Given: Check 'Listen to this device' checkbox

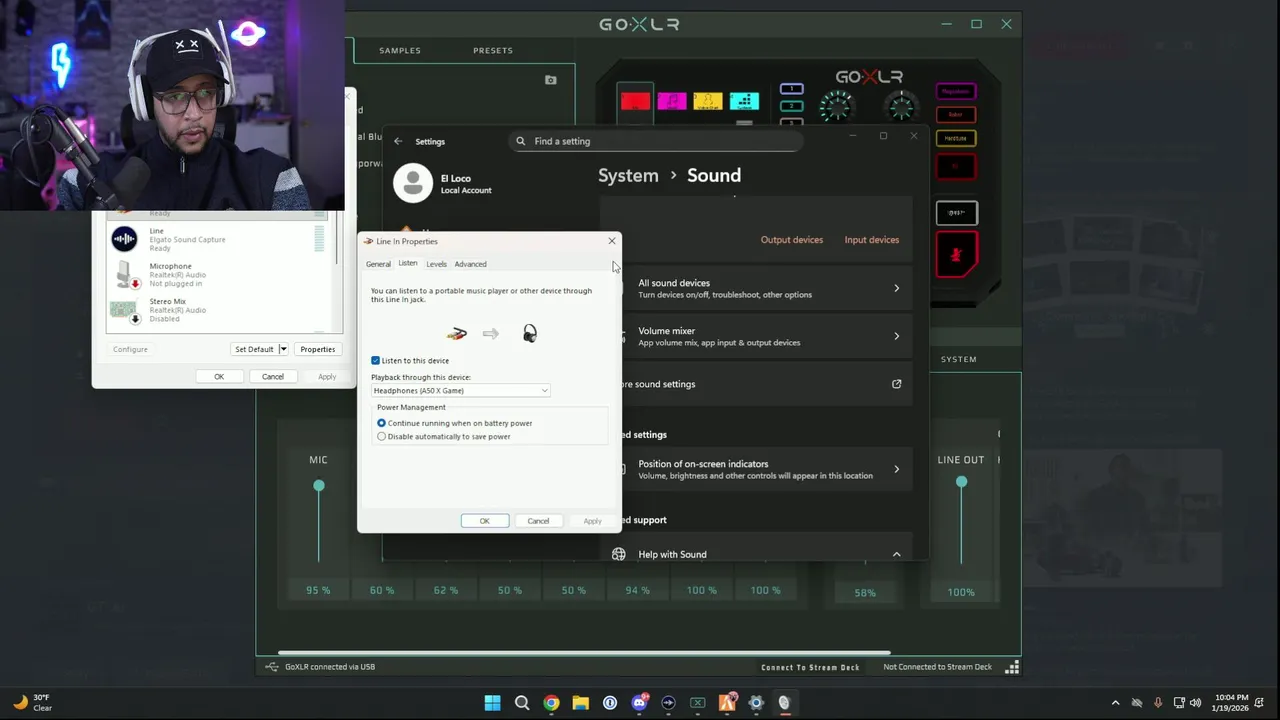Looking at the screenshot, I should (x=376, y=360).
